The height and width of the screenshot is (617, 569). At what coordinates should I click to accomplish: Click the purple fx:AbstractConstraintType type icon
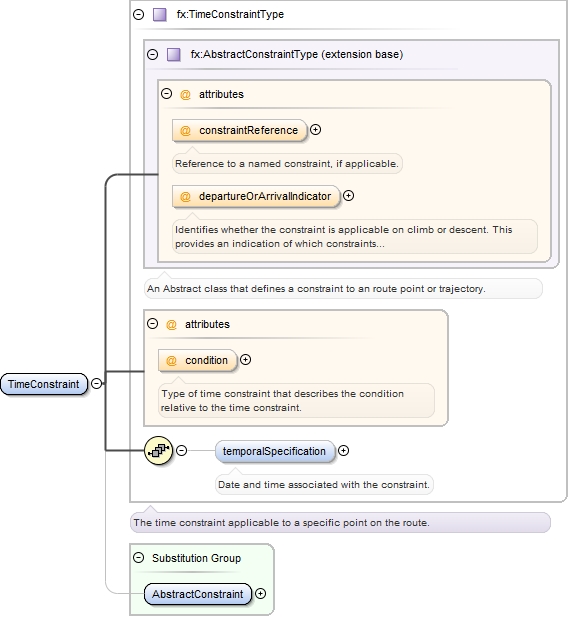coord(174,54)
